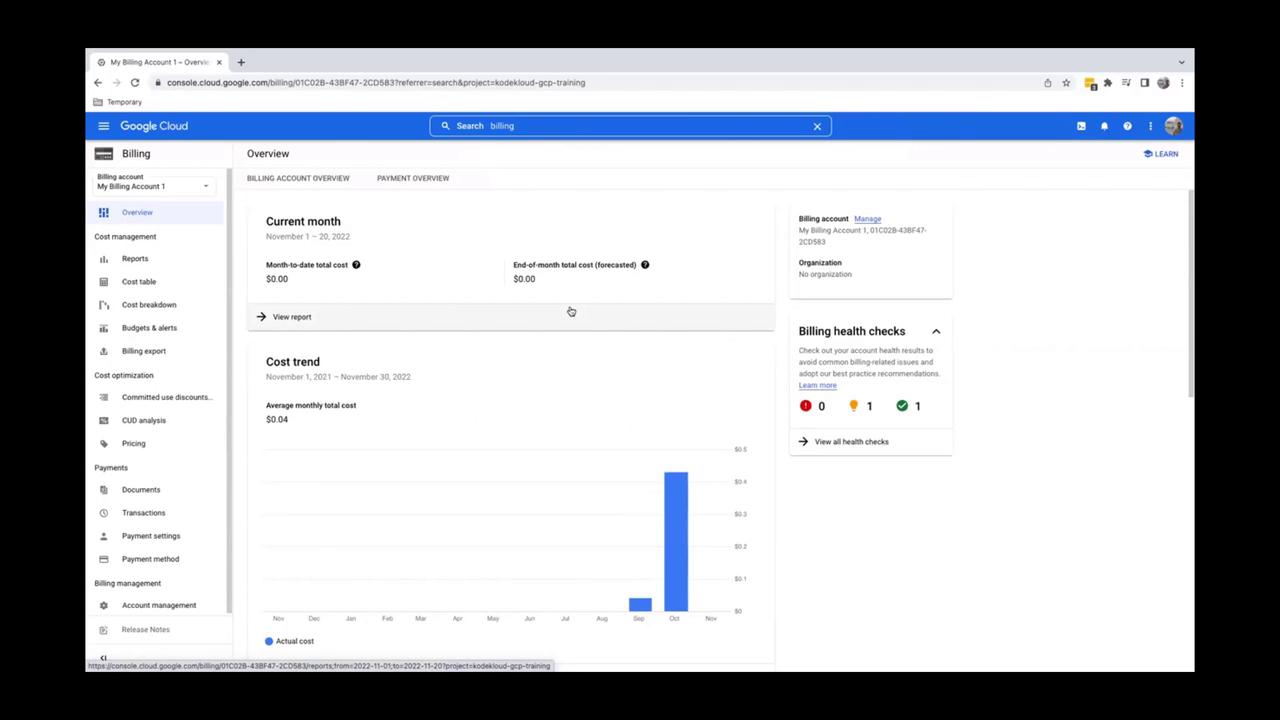Clear the billing search with the X
The image size is (1280, 720).
[817, 126]
